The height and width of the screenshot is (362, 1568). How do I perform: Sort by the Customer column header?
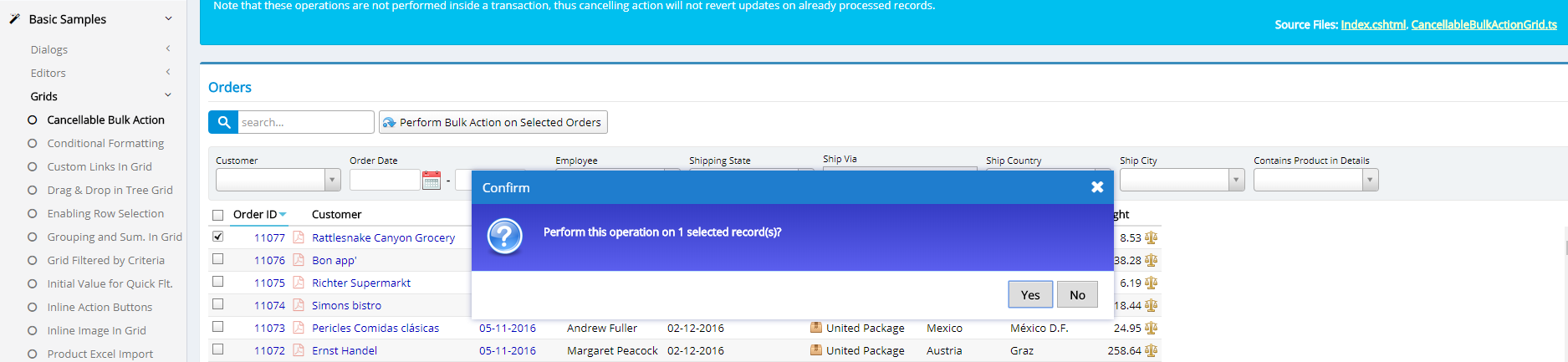pyautogui.click(x=336, y=215)
